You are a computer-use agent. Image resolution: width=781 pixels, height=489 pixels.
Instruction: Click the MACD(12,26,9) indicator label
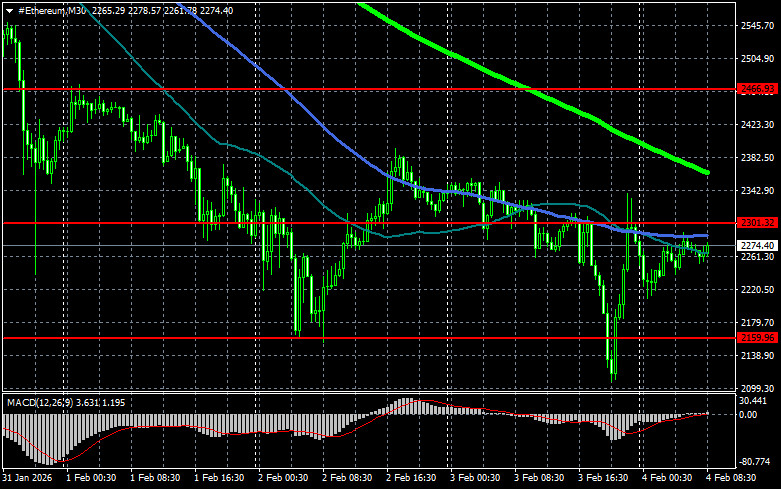coord(40,402)
